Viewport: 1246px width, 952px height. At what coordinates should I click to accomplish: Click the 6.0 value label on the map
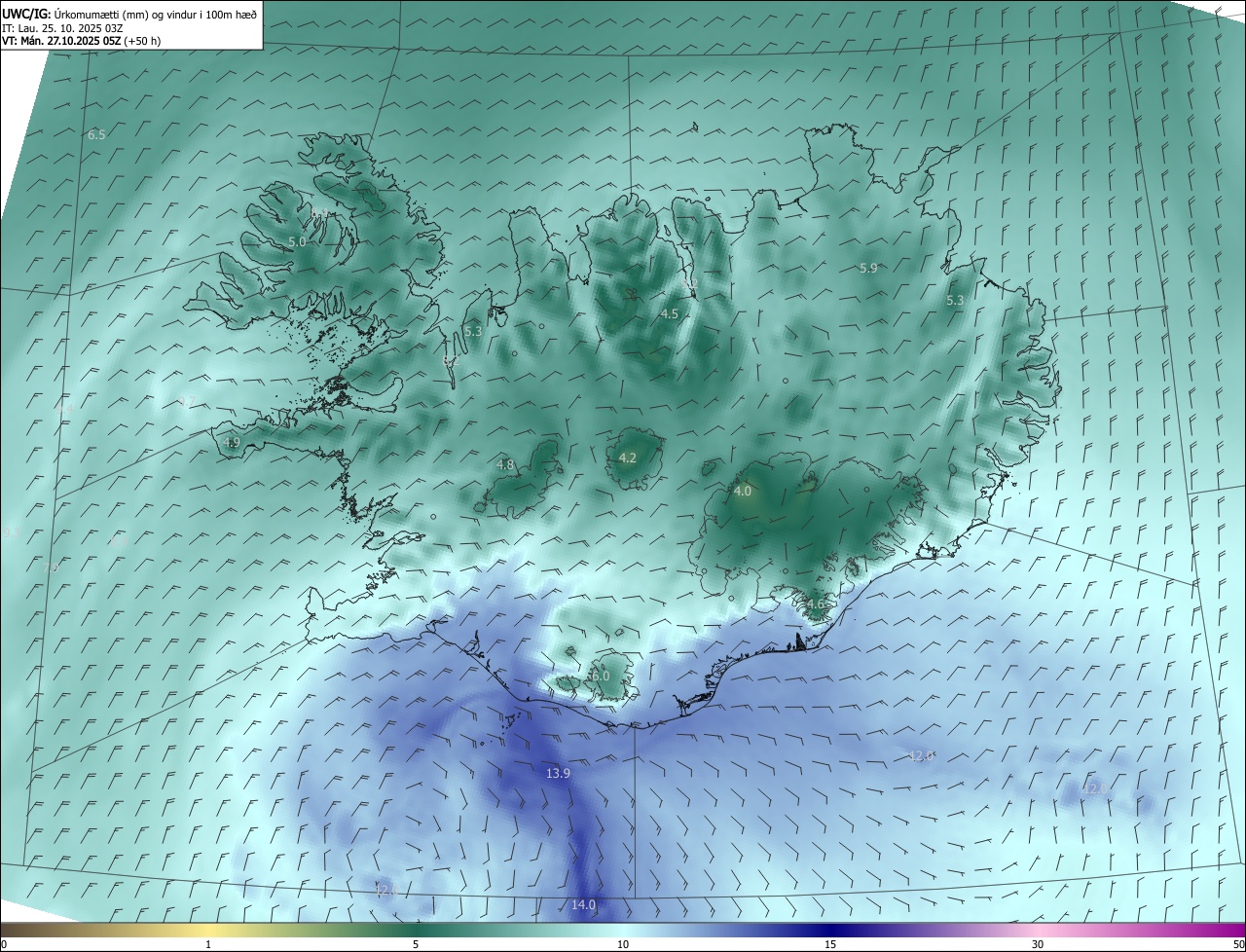click(600, 676)
